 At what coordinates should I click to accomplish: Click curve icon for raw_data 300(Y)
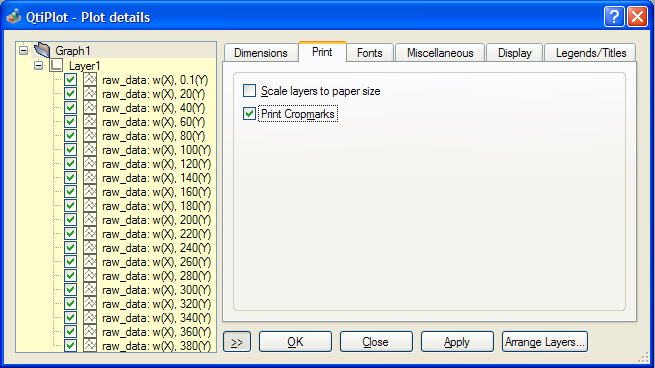pyautogui.click(x=90, y=290)
